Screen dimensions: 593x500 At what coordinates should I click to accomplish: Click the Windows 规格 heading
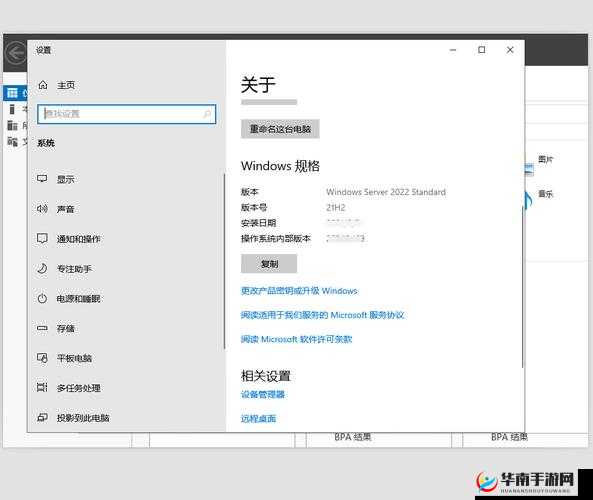click(x=280, y=166)
